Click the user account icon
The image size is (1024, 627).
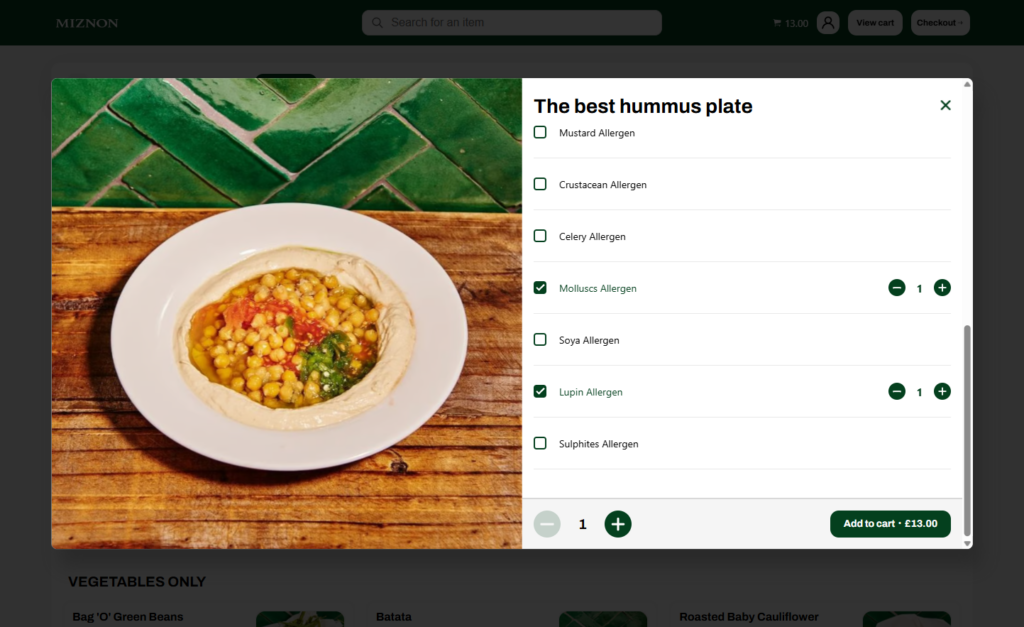click(x=827, y=23)
